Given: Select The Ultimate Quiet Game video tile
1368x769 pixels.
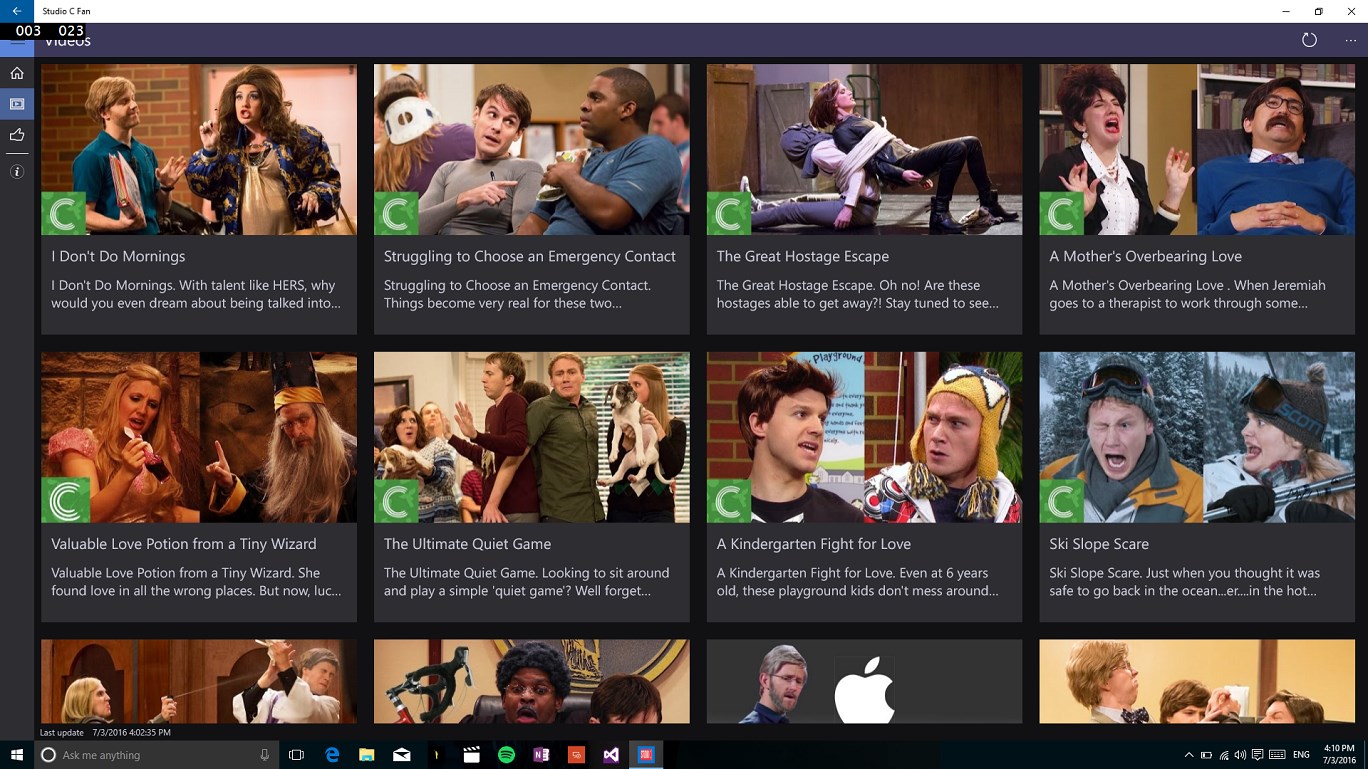Looking at the screenshot, I should (x=531, y=487).
